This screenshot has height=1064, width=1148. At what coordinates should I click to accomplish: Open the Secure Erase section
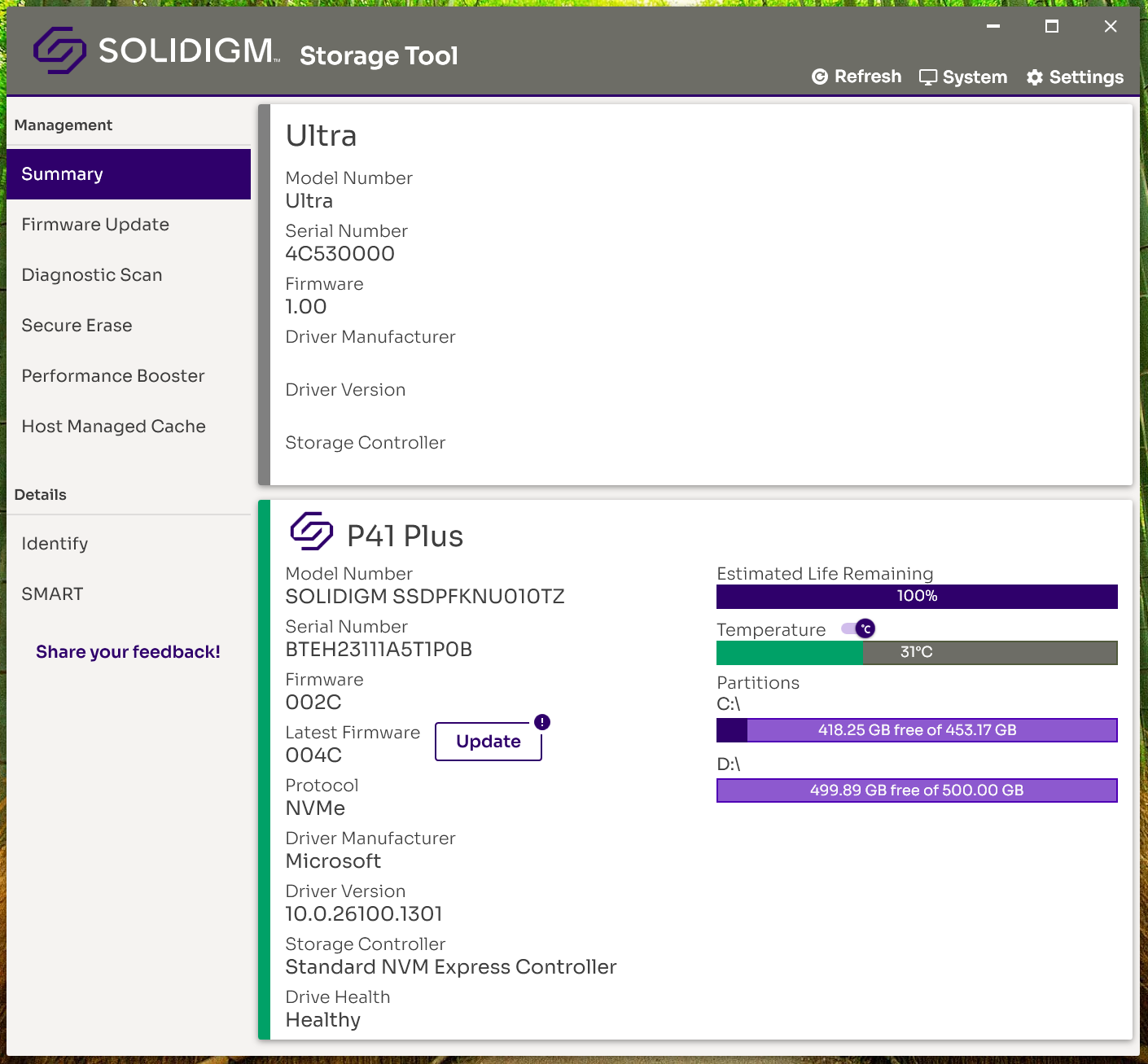click(x=129, y=326)
